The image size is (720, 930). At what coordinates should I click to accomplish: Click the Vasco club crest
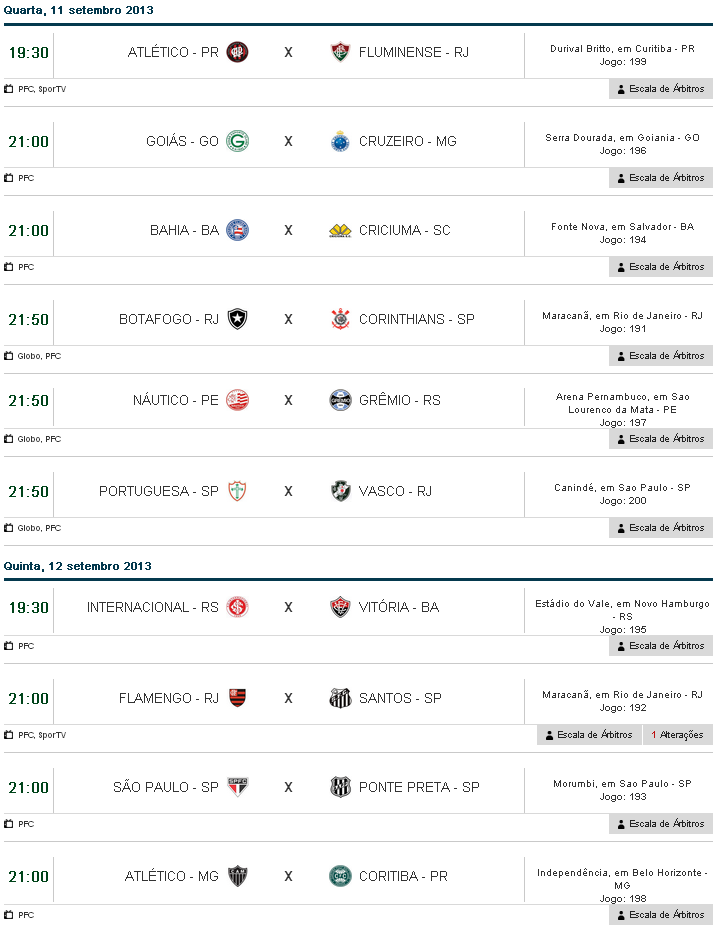341,491
